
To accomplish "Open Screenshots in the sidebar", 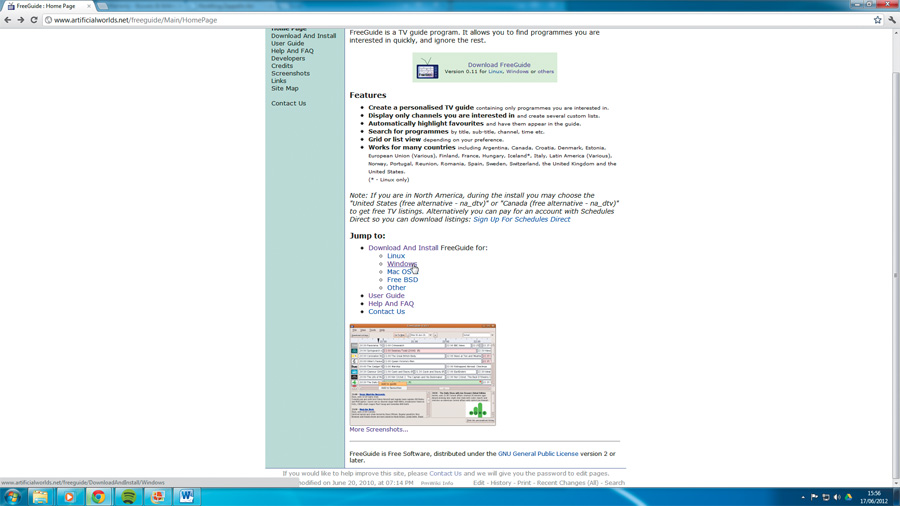I will [x=290, y=73].
